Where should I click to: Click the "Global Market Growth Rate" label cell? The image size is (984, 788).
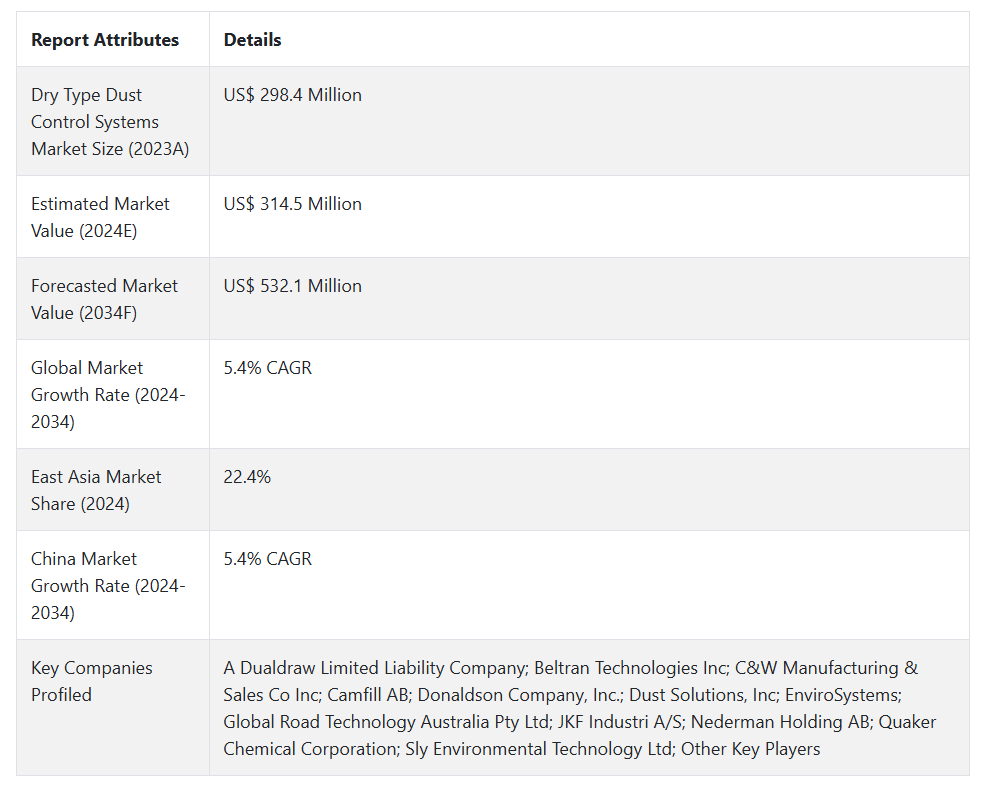coord(108,395)
